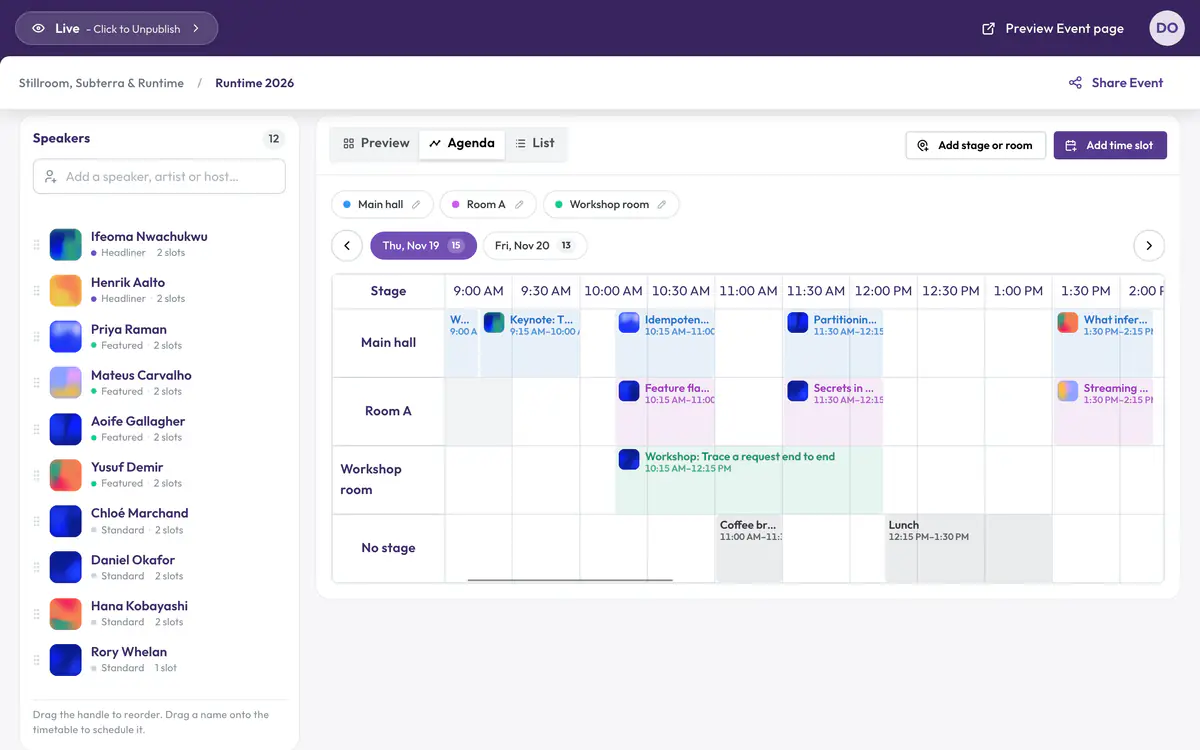Select the Thu, Nov 19 day tab
Viewport: 1200px width, 750px height.
(x=423, y=245)
